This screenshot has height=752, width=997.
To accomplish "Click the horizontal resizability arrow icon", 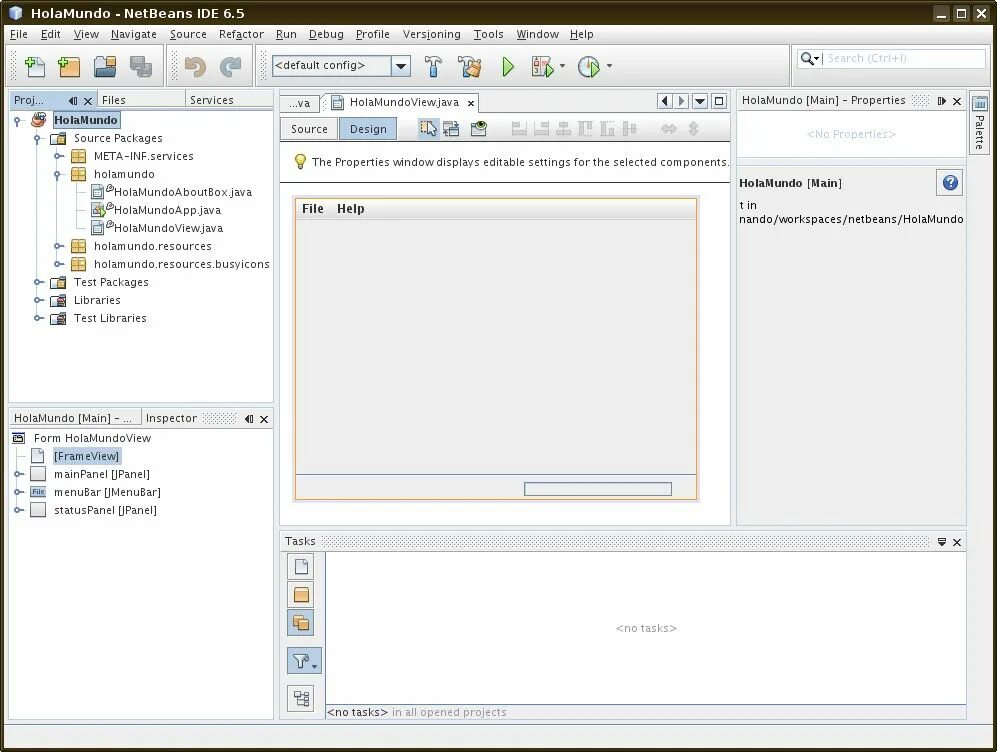I will [x=669, y=129].
